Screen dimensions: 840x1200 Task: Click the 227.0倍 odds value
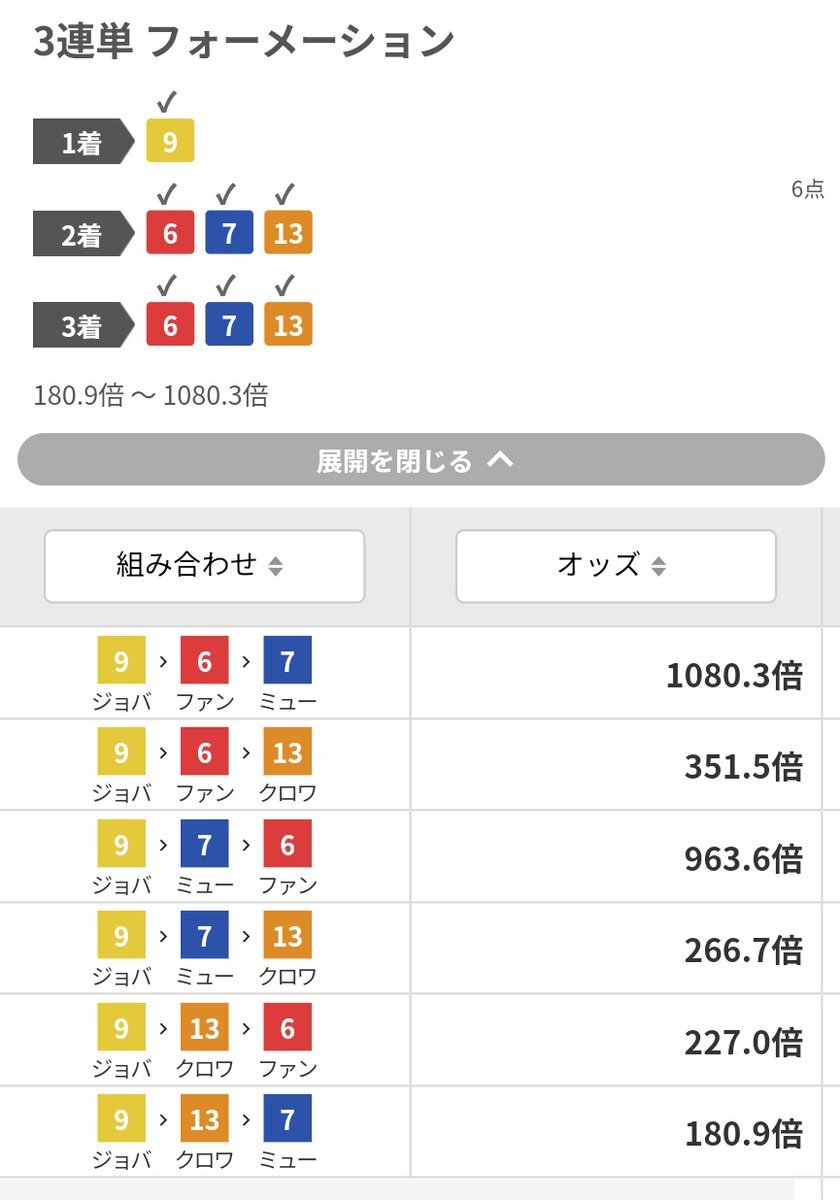(743, 1043)
